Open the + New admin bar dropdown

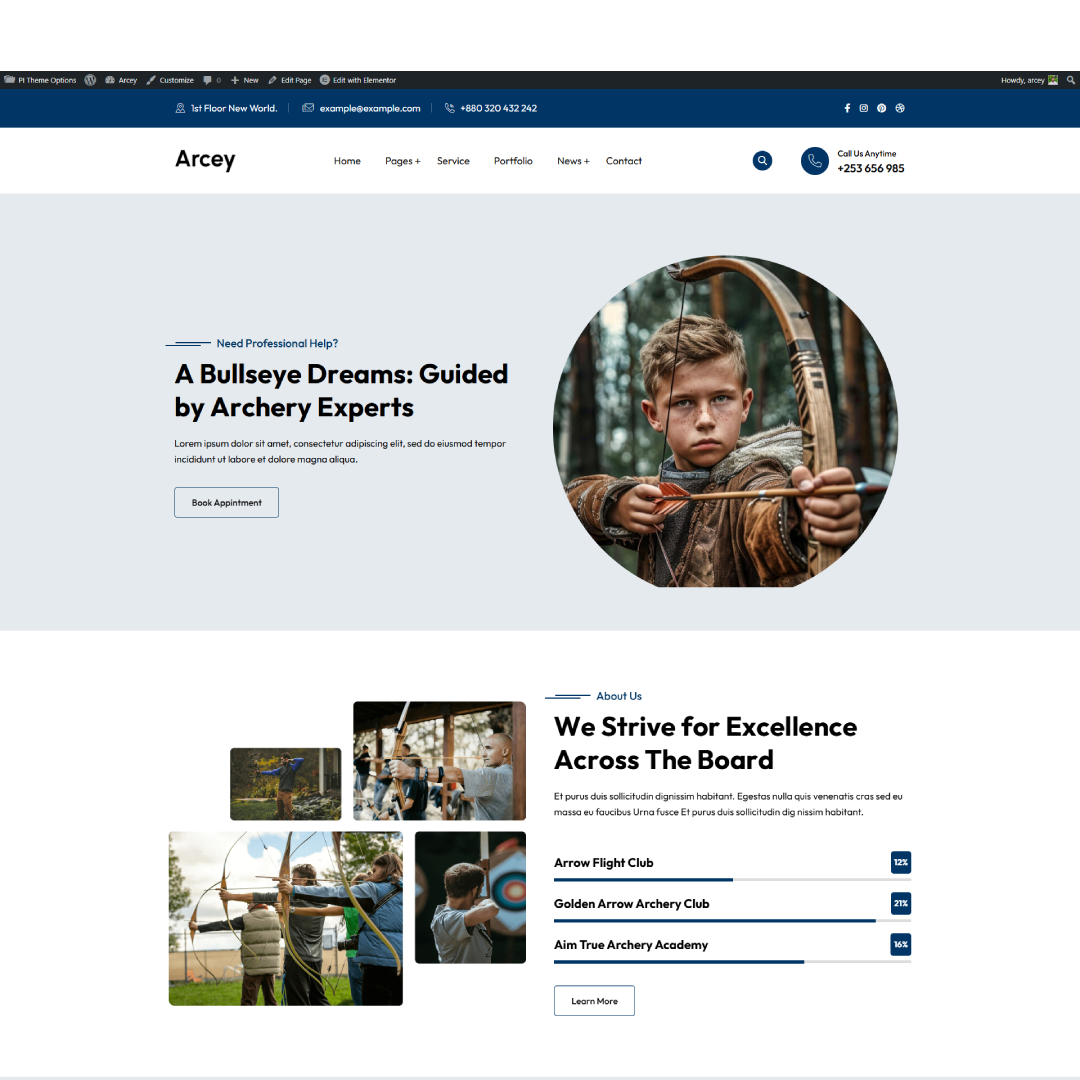(x=245, y=80)
